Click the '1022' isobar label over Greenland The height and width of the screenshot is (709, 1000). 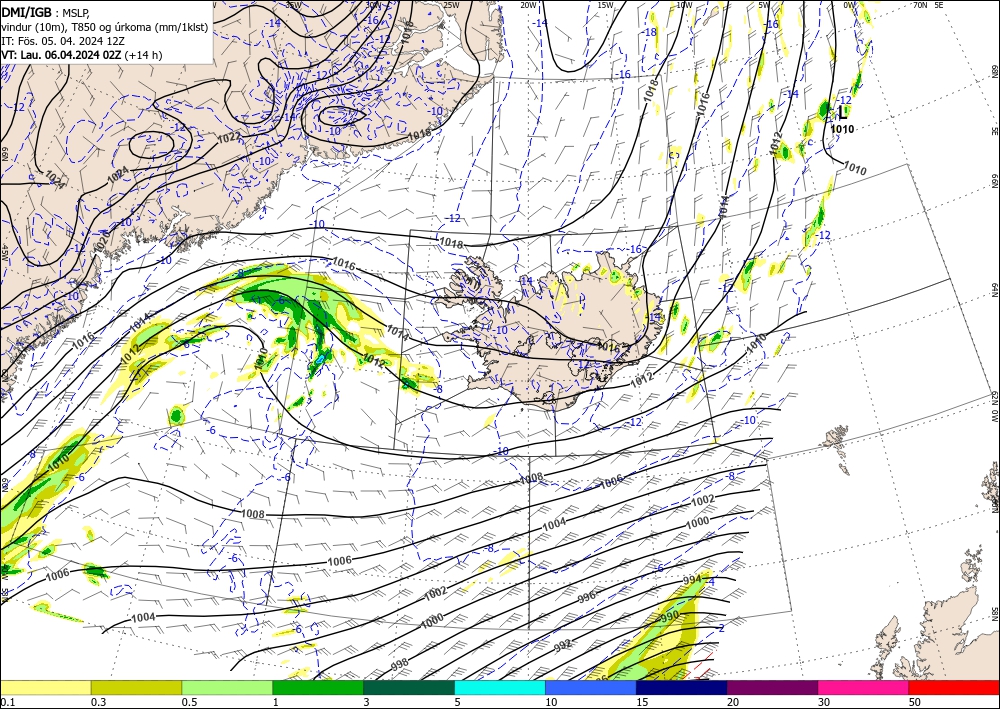click(229, 137)
